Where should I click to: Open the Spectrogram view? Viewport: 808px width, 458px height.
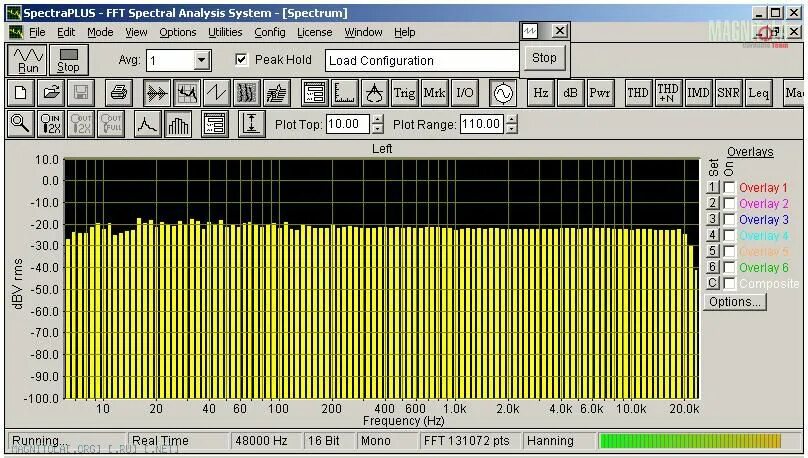[246, 93]
